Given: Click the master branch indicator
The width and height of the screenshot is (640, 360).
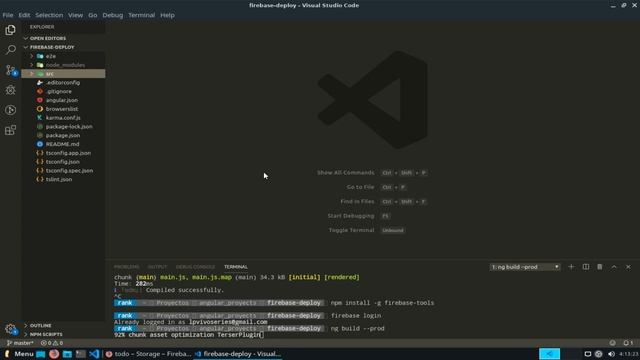Looking at the screenshot, I should [x=20, y=343].
